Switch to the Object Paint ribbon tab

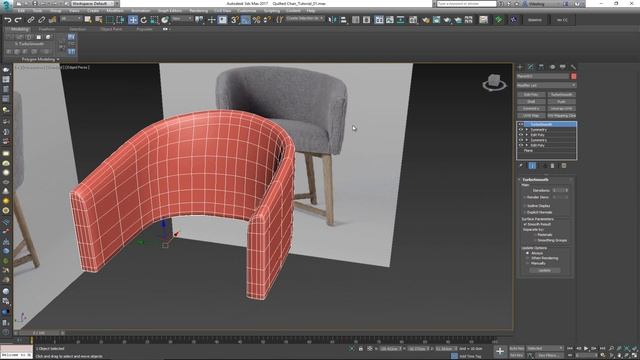click(111, 29)
